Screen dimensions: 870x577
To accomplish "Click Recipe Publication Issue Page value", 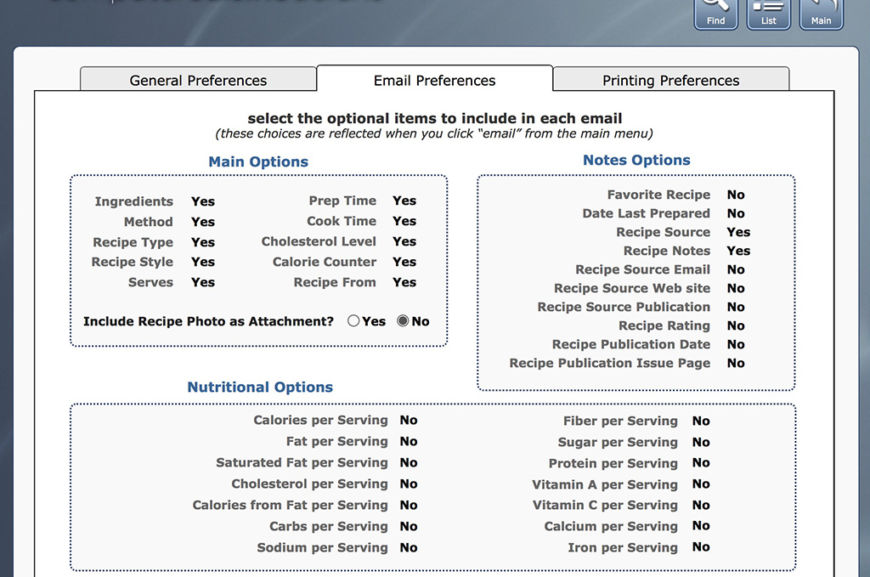I will pyautogui.click(x=736, y=363).
